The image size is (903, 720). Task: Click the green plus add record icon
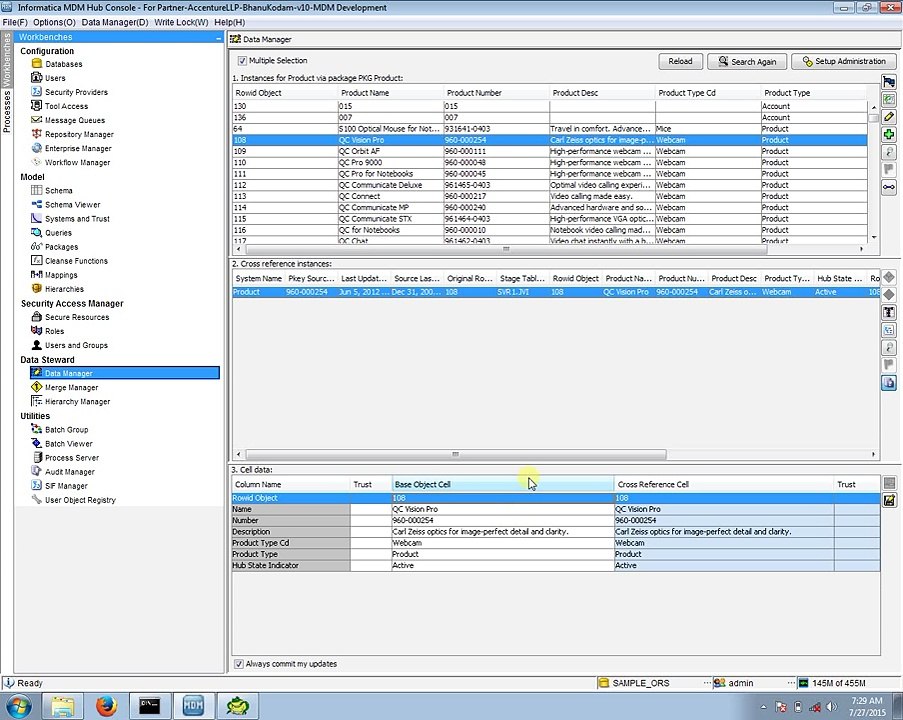click(889, 135)
